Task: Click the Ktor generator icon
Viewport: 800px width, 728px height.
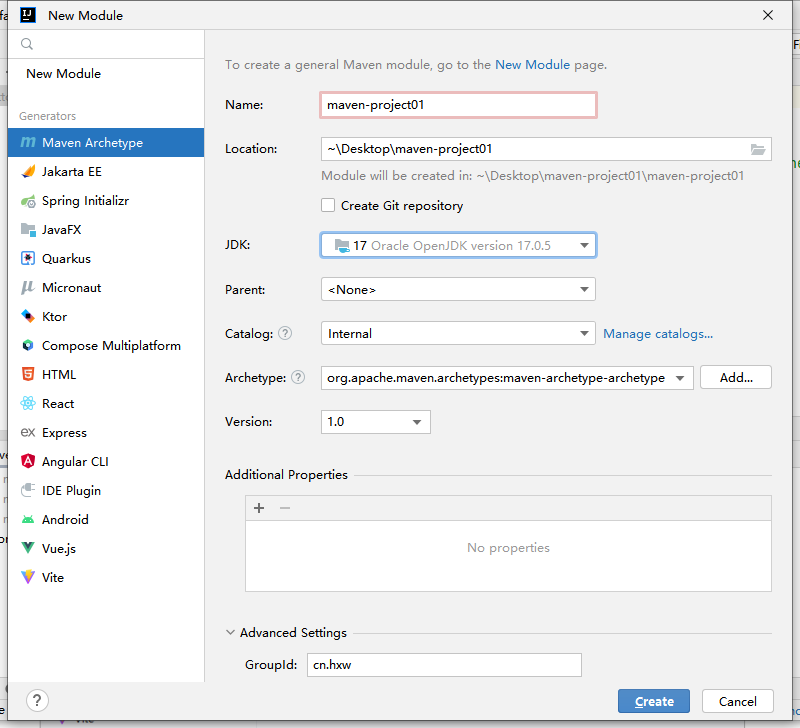Action: [28, 317]
